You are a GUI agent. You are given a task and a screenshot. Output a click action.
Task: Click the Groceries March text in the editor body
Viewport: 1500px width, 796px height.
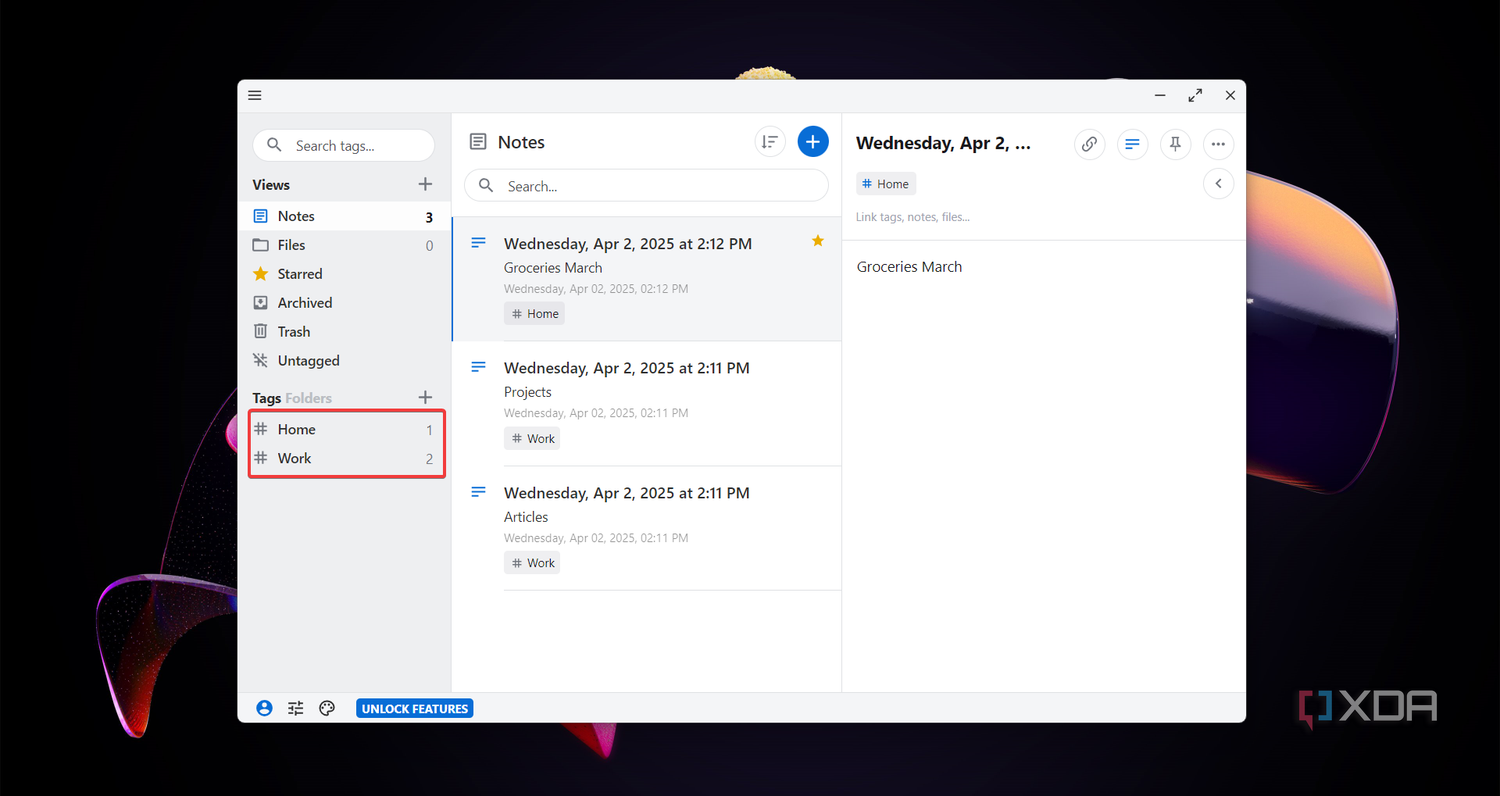coord(909,267)
